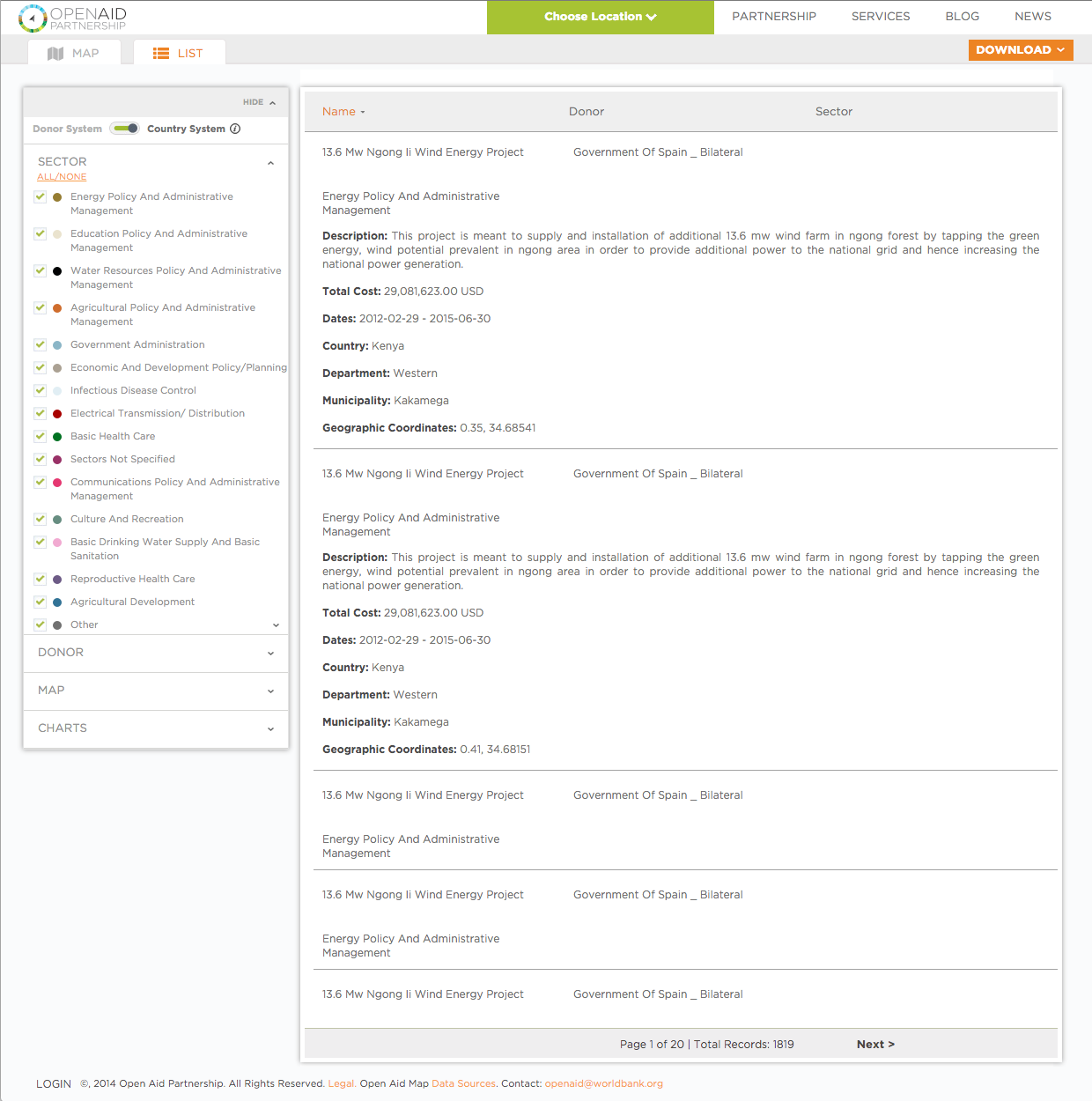Uncheck Electrical Transmission/ Distribution checkbox

pyautogui.click(x=41, y=414)
